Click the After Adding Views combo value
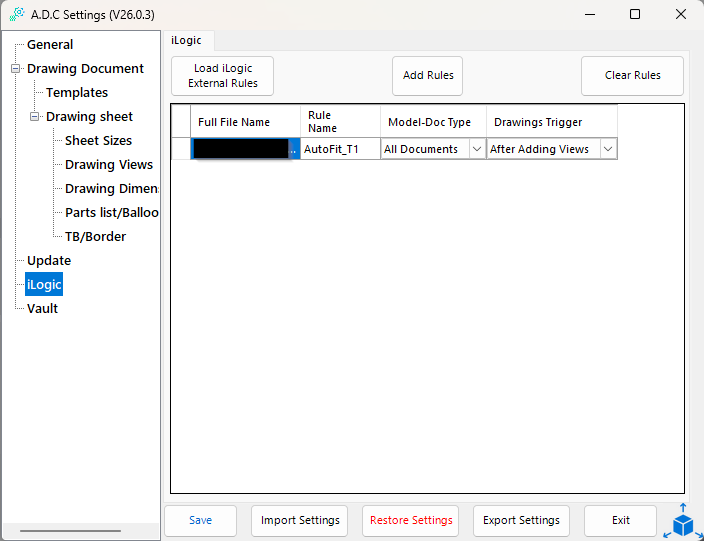The width and height of the screenshot is (704, 541). tap(543, 149)
